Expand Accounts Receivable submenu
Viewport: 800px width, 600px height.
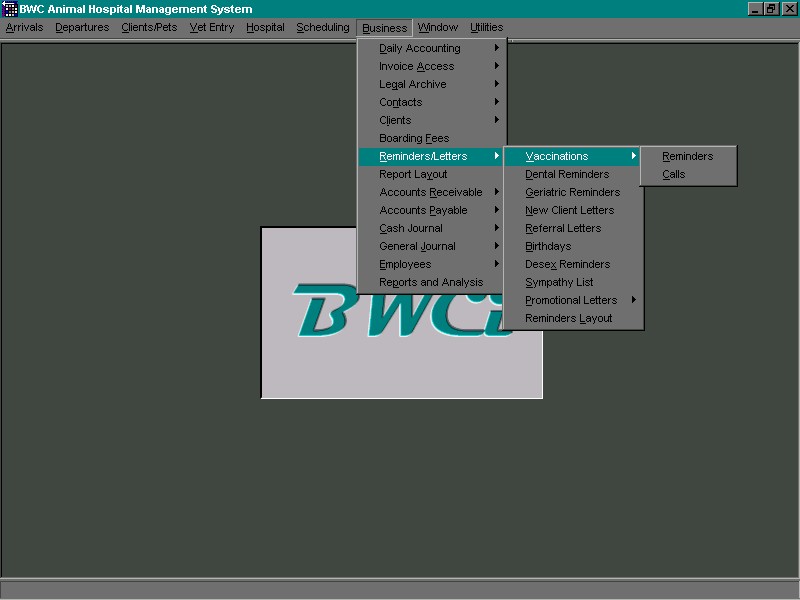(432, 192)
